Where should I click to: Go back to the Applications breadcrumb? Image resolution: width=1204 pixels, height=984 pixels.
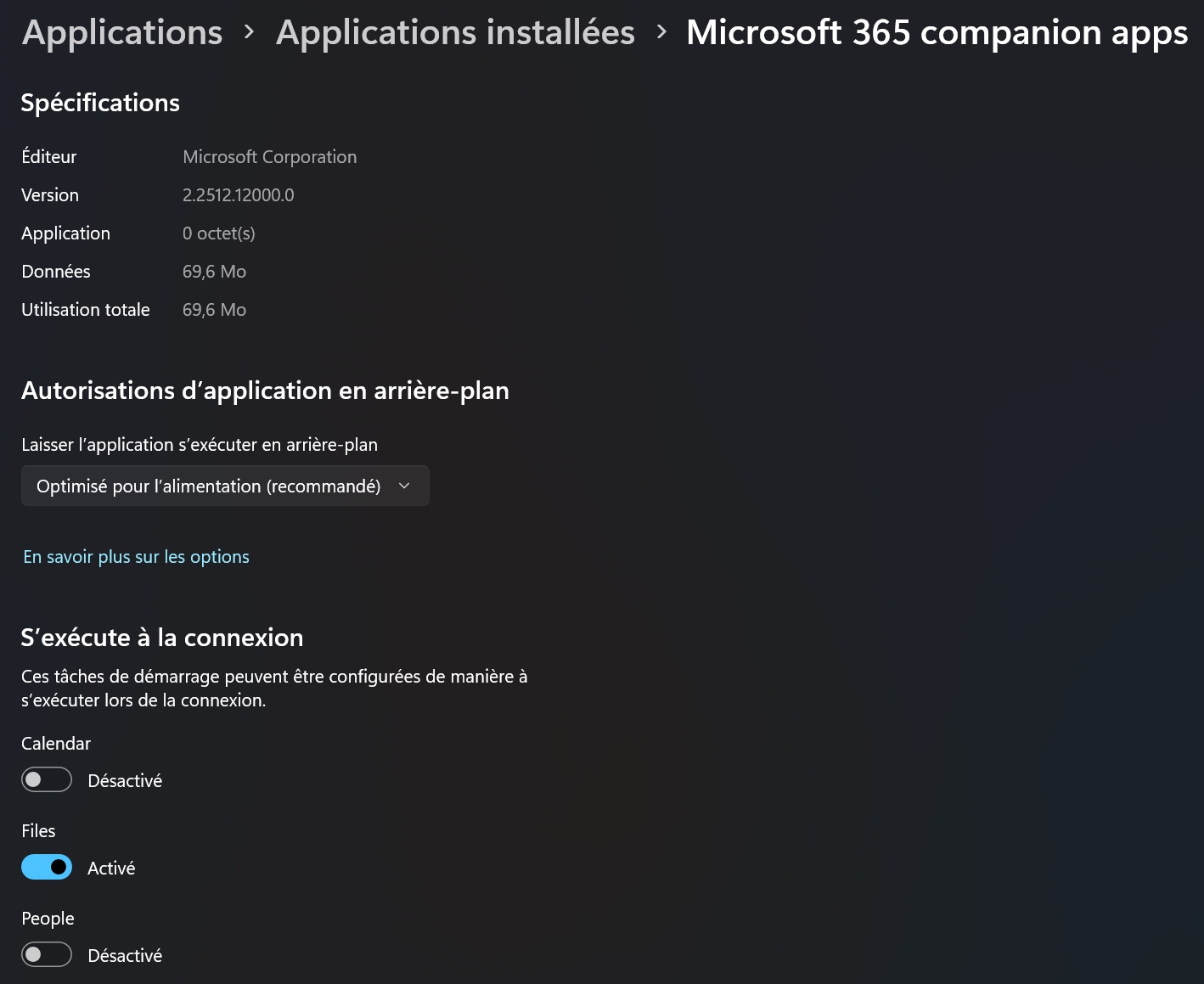point(122,32)
